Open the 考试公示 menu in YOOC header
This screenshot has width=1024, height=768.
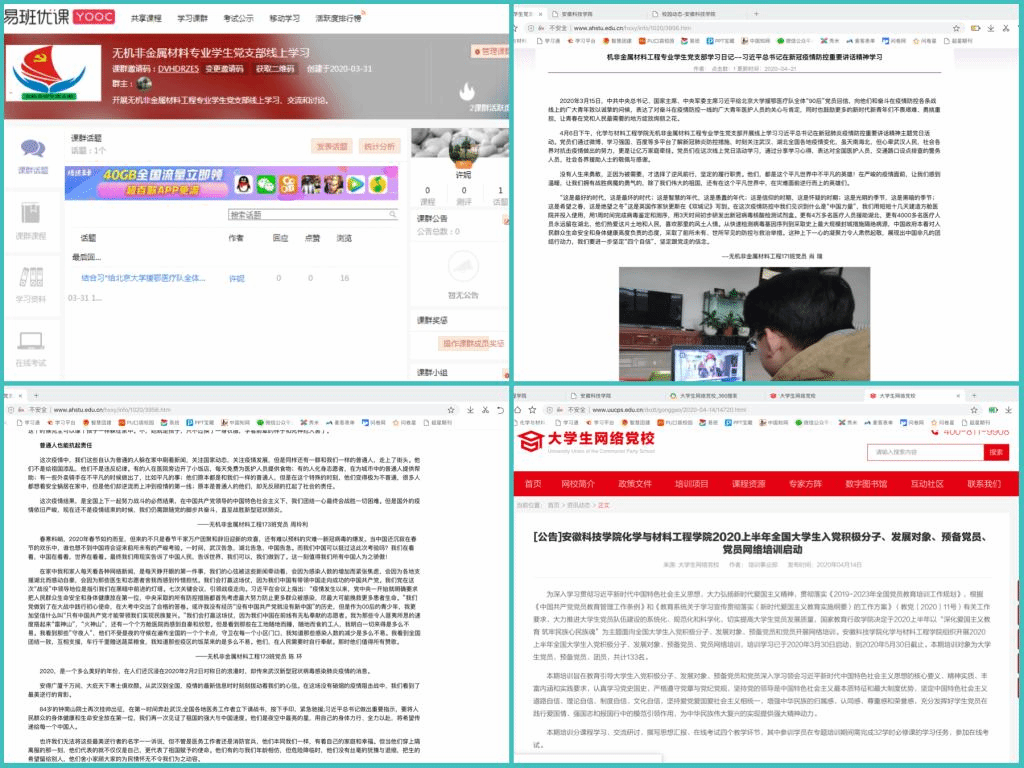click(238, 18)
